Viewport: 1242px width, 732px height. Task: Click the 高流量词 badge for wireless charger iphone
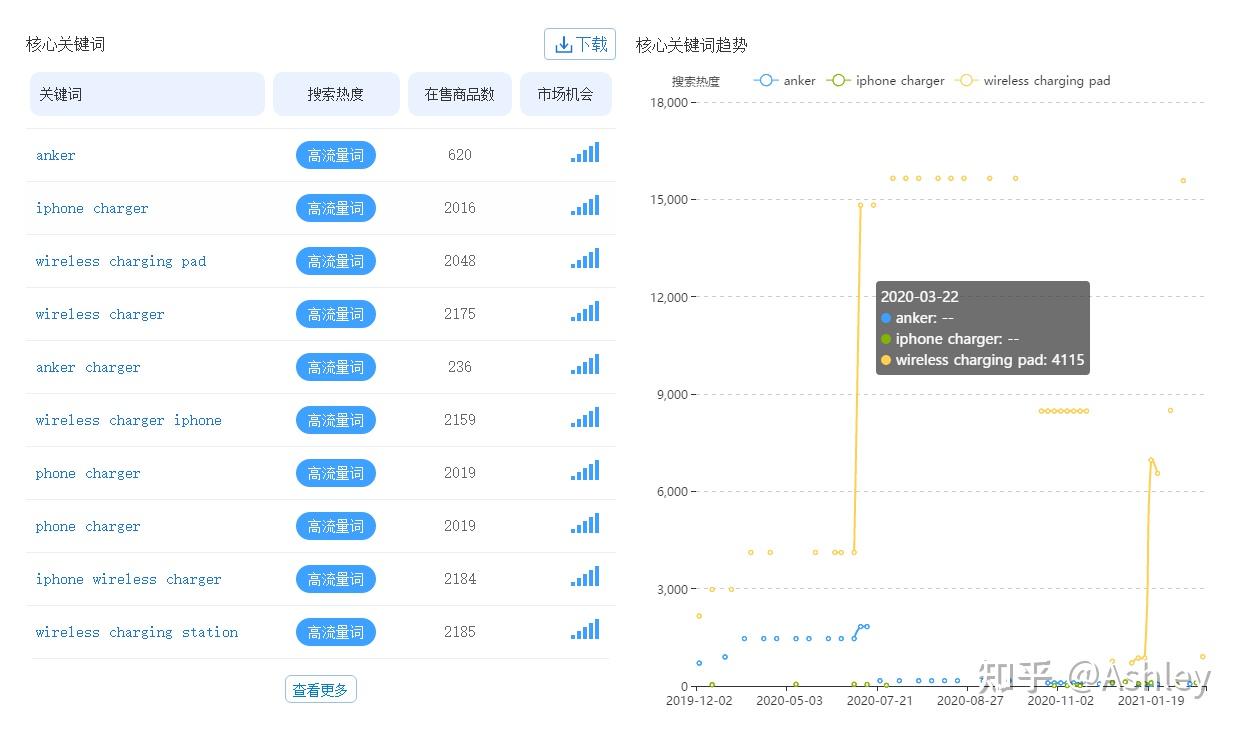point(336,420)
